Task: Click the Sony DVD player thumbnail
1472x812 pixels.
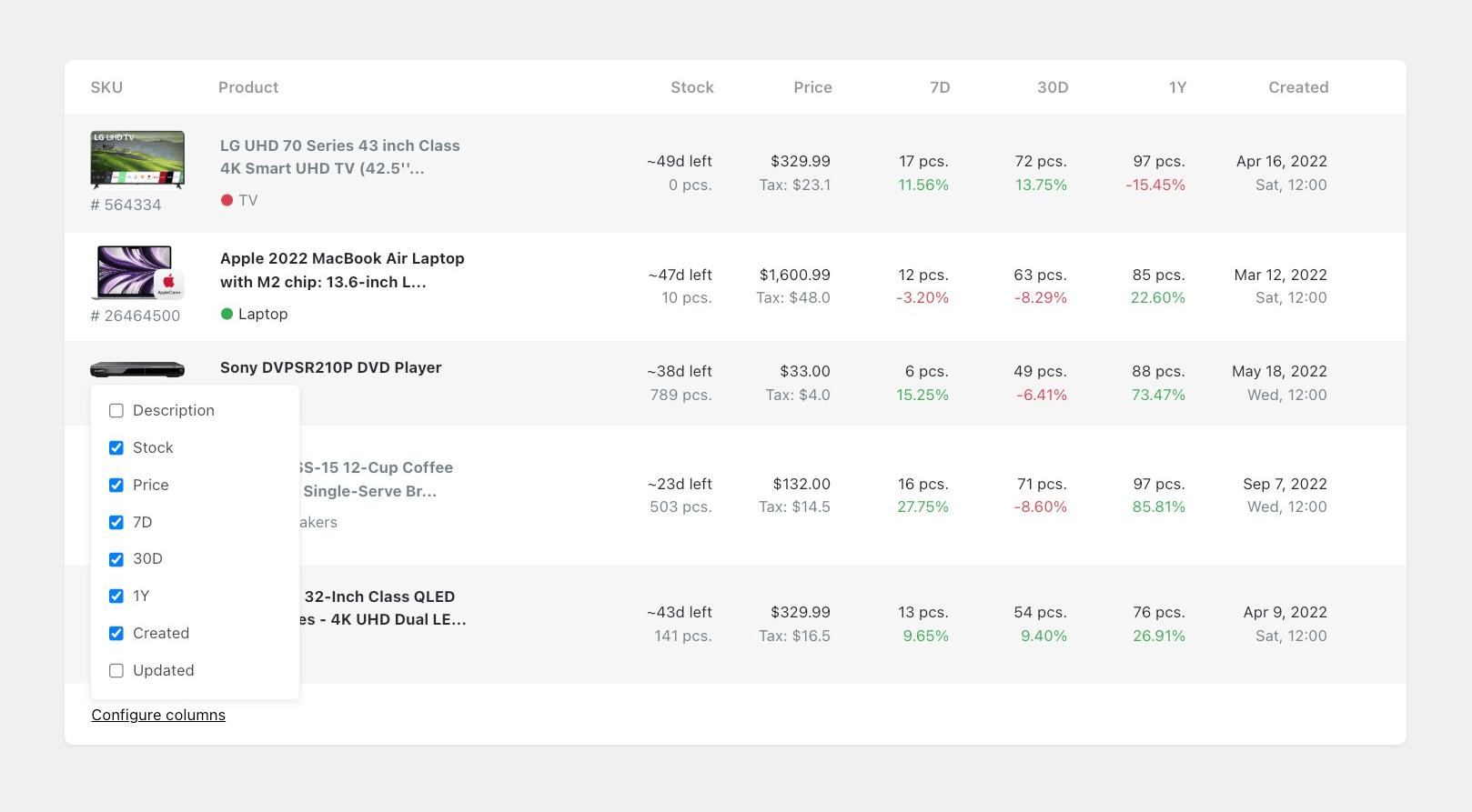Action: click(137, 370)
